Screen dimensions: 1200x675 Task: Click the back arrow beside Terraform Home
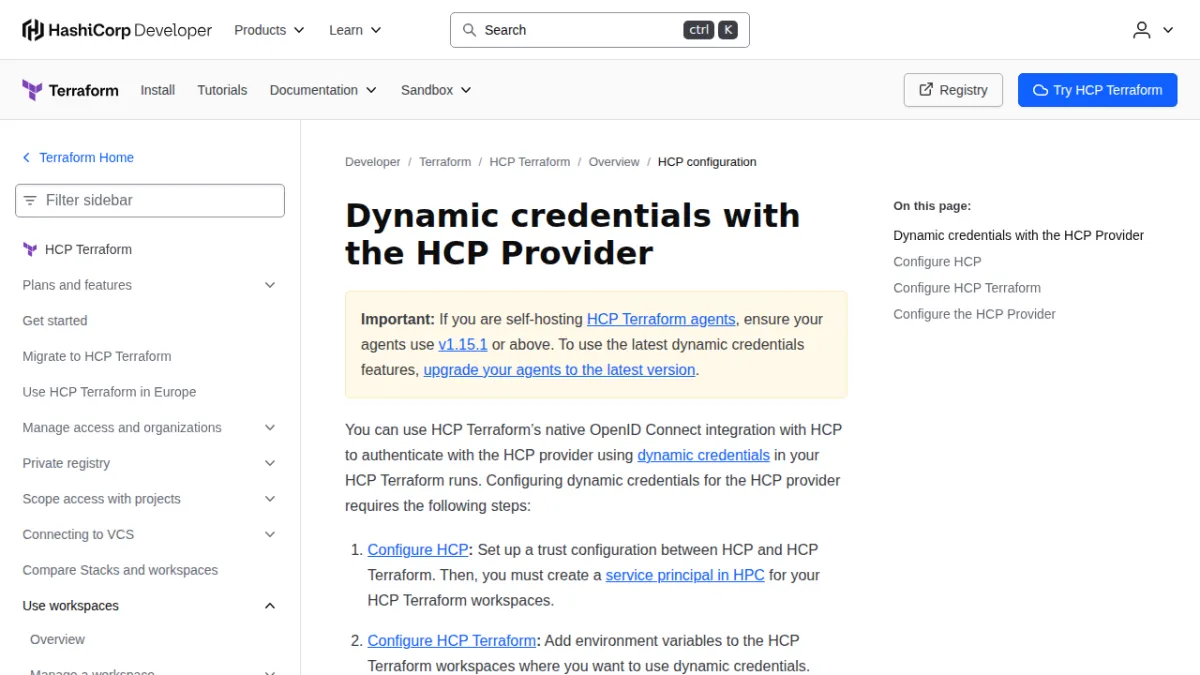pos(26,158)
